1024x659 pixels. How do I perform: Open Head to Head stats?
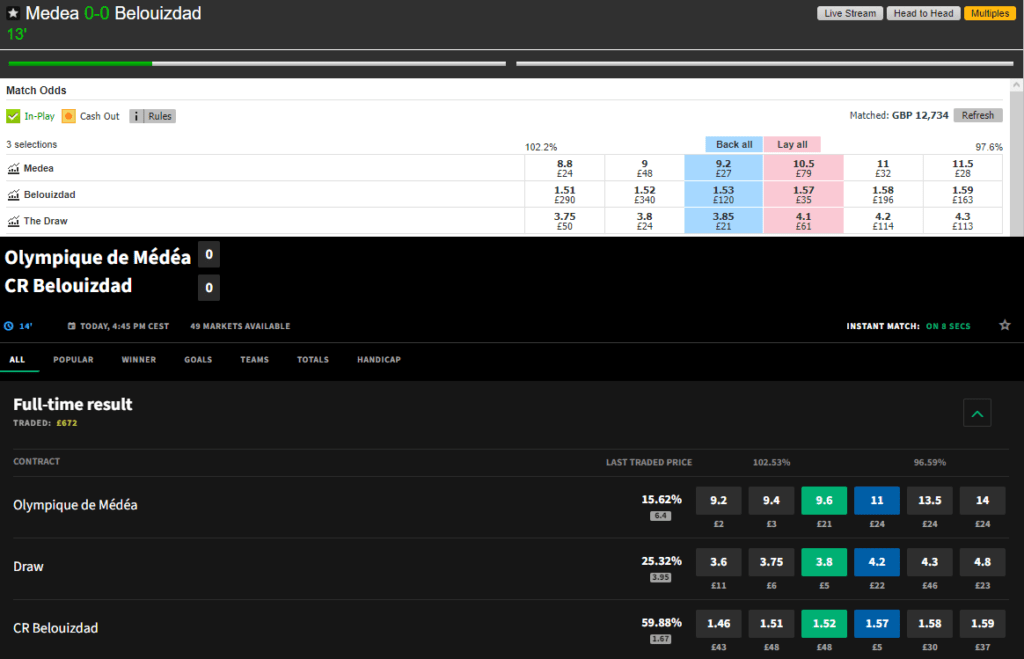tap(923, 13)
